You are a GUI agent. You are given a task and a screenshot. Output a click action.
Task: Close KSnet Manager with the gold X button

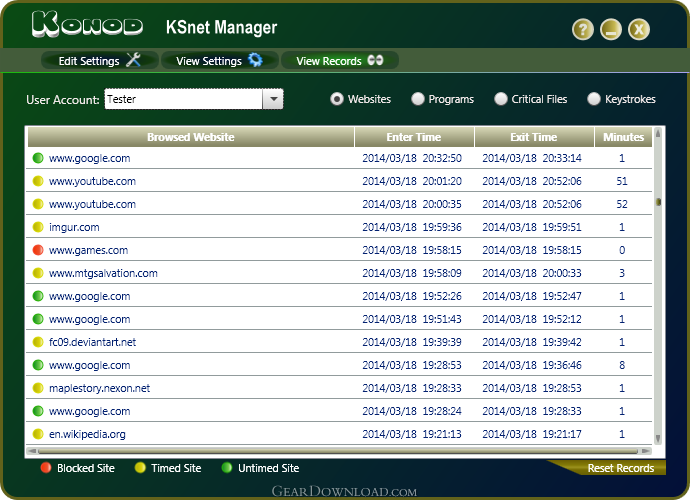[x=639, y=29]
